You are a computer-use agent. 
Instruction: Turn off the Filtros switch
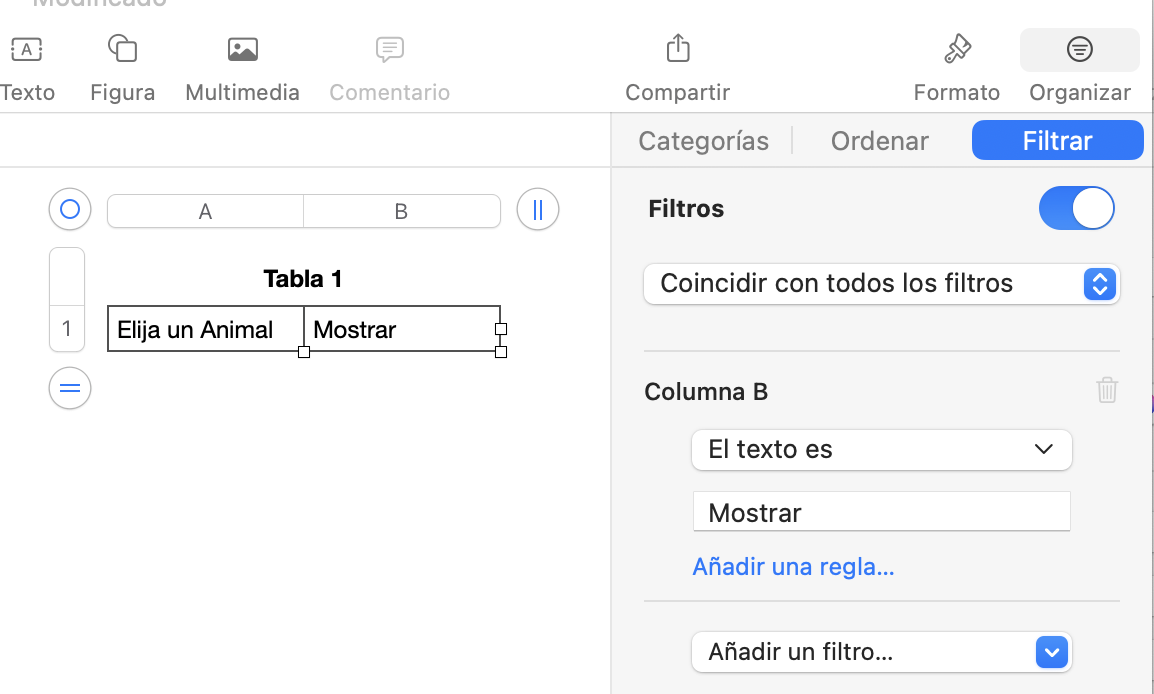(1077, 208)
